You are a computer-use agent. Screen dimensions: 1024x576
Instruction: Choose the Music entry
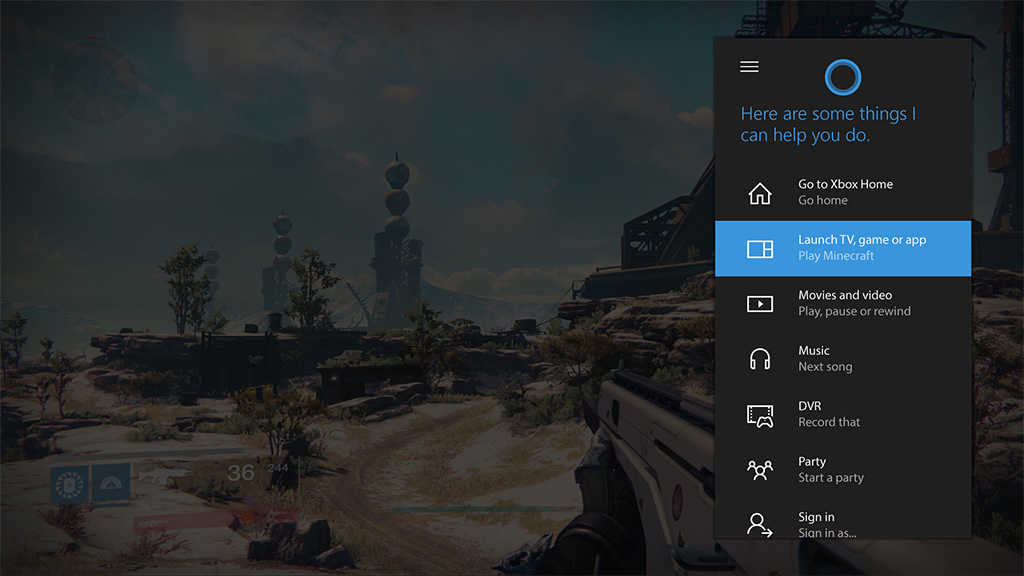click(x=842, y=359)
